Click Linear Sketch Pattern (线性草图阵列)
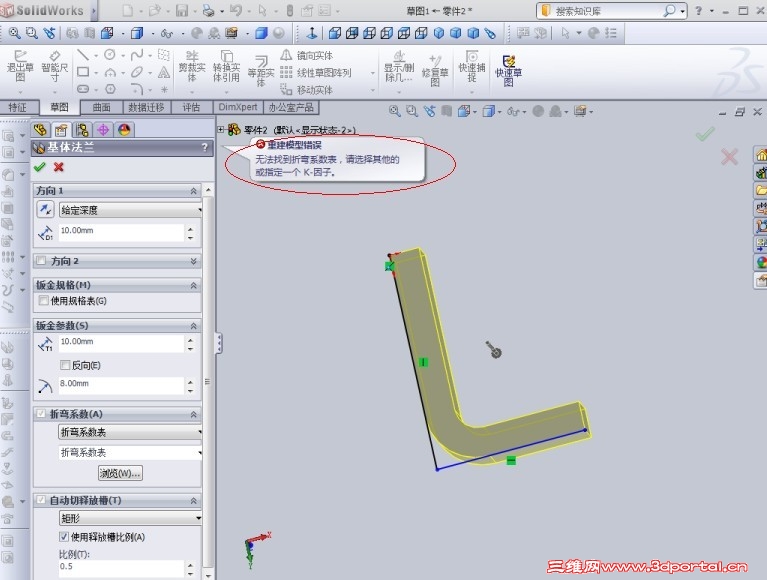This screenshot has width=767, height=580. click(x=316, y=72)
